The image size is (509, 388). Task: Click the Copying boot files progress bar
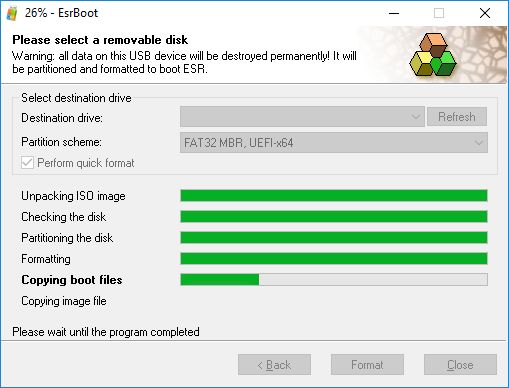pyautogui.click(x=334, y=280)
